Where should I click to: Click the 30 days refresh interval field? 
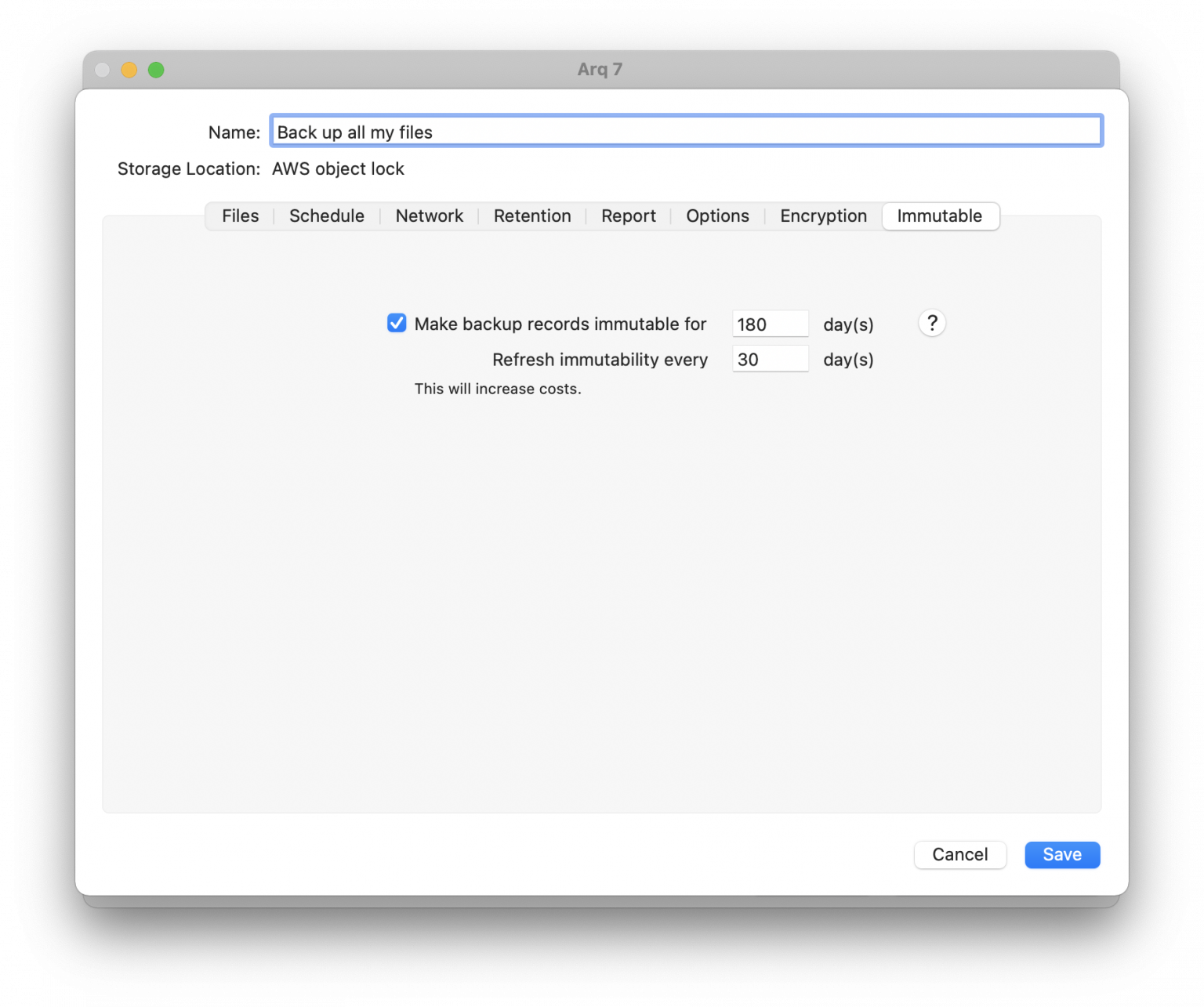(x=770, y=359)
